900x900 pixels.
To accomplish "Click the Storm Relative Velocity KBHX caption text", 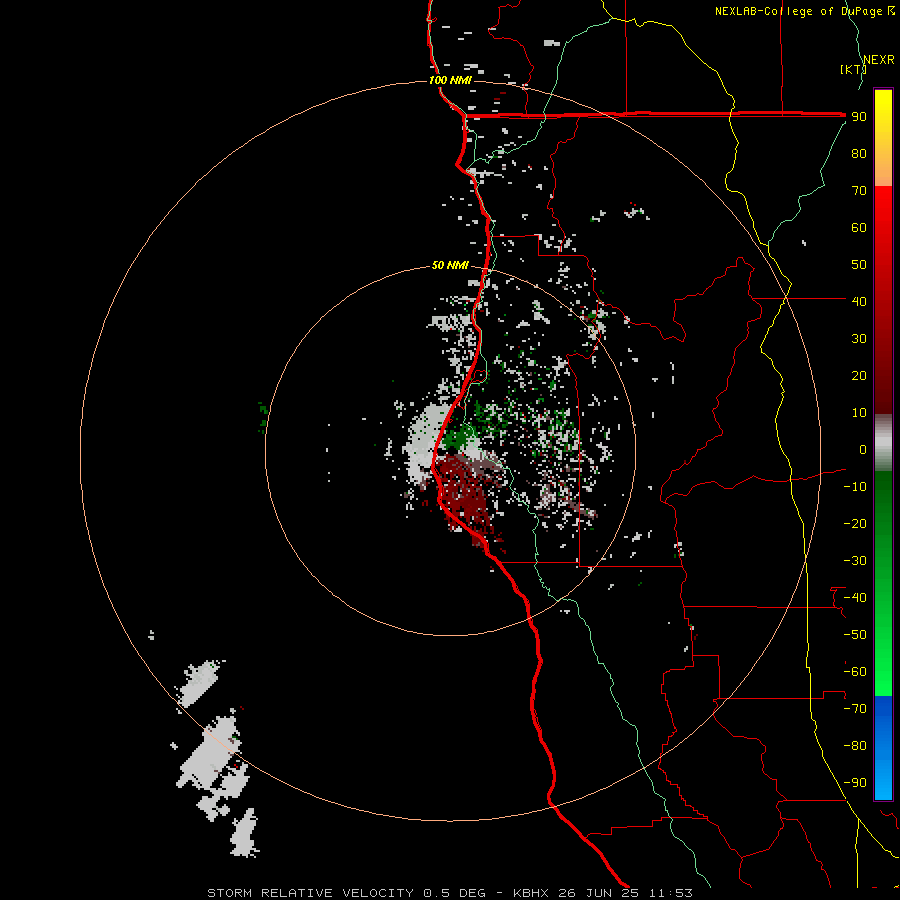I will [449, 893].
